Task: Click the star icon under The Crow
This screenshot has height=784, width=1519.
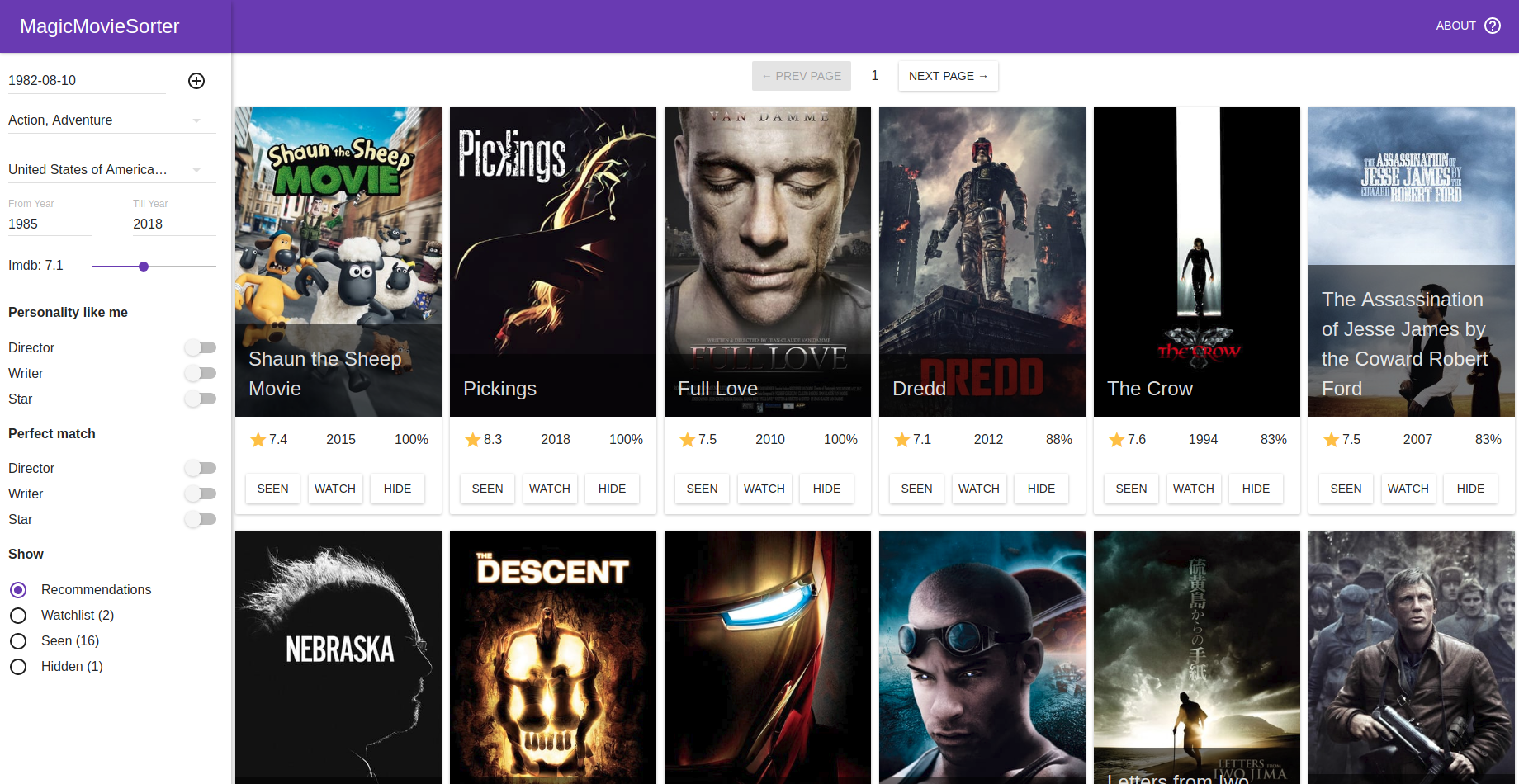Action: coord(1116,440)
